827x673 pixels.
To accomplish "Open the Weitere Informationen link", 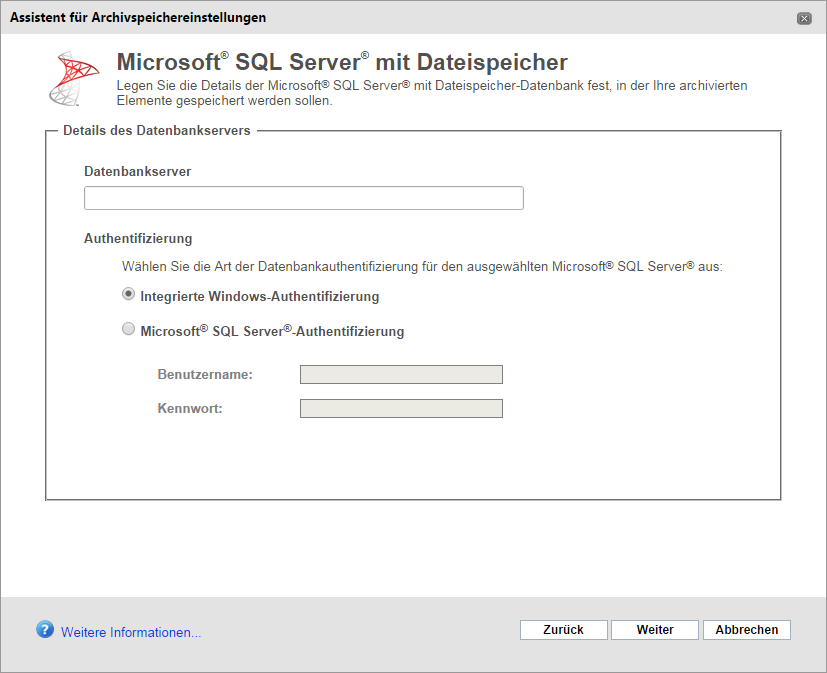I will pyautogui.click(x=131, y=632).
